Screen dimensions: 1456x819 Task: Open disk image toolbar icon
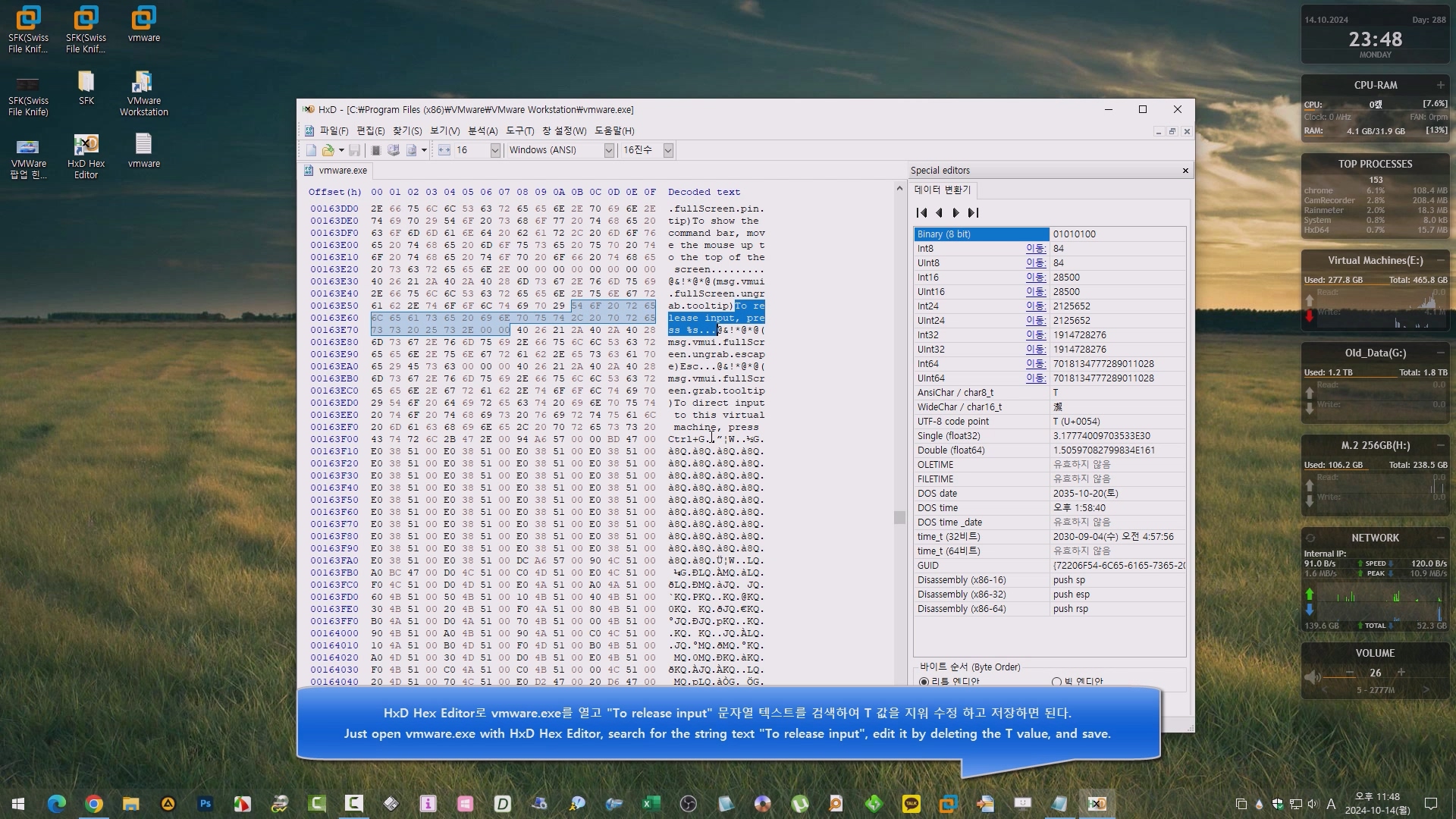[411, 150]
